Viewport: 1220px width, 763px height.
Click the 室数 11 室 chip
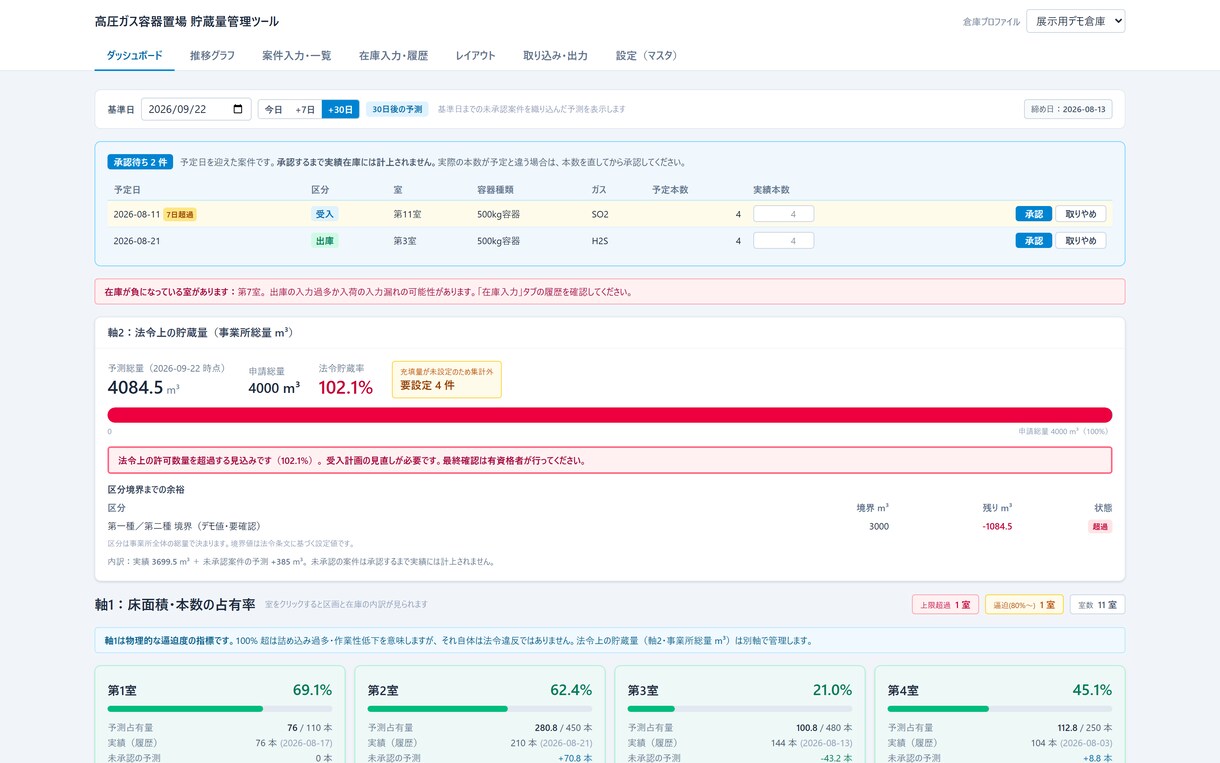pos(1097,604)
